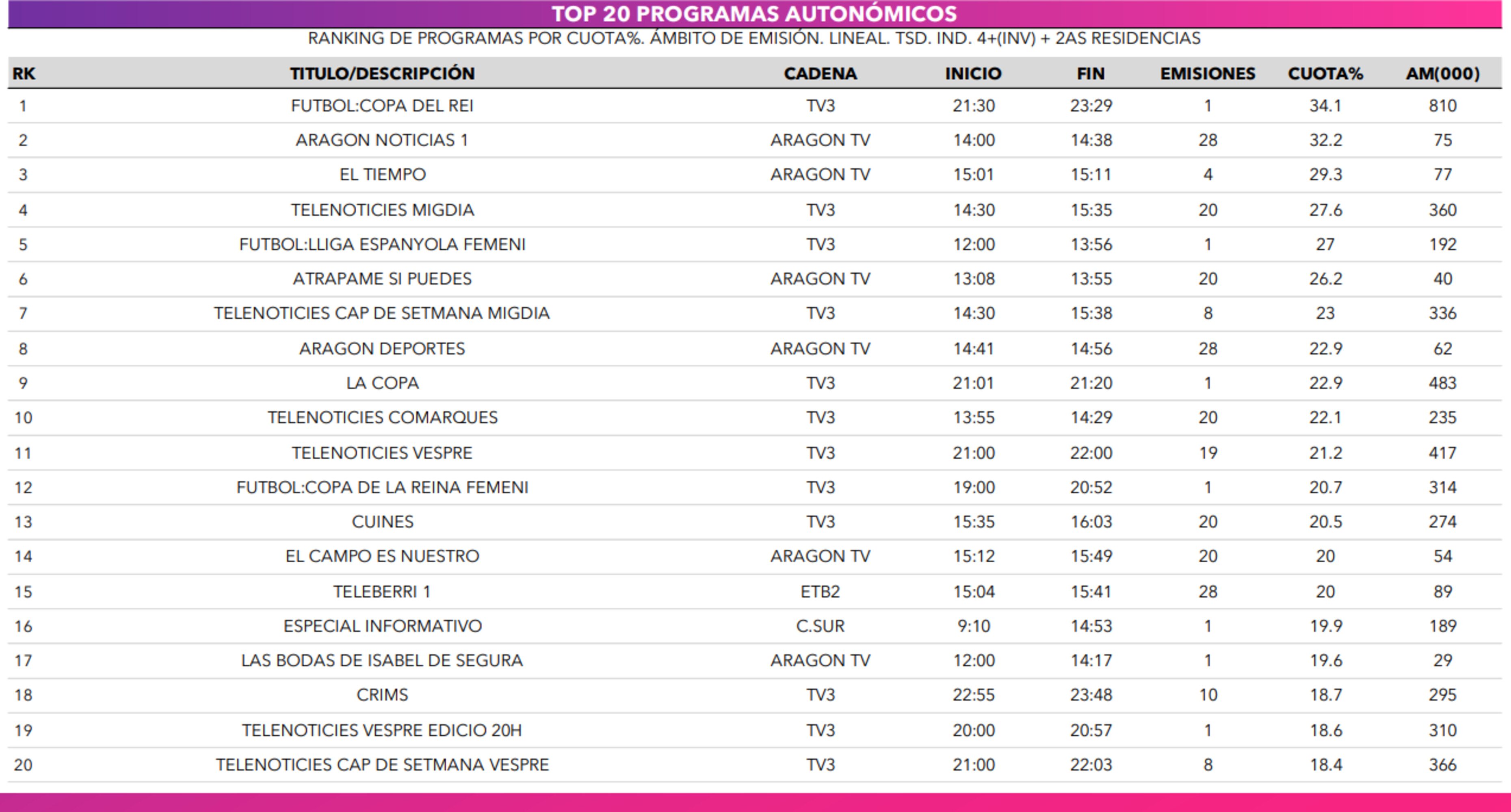Click the AM(000) column header

point(1442,73)
